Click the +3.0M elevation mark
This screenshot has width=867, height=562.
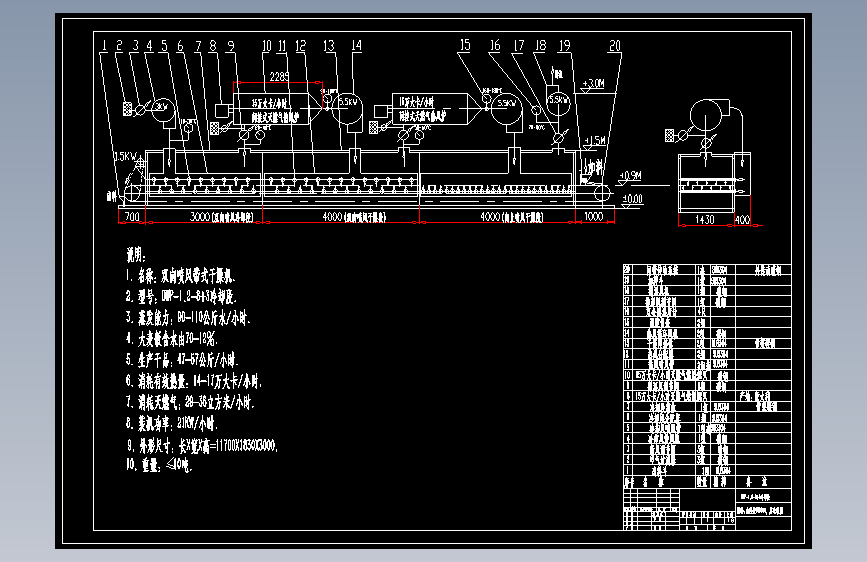click(593, 84)
